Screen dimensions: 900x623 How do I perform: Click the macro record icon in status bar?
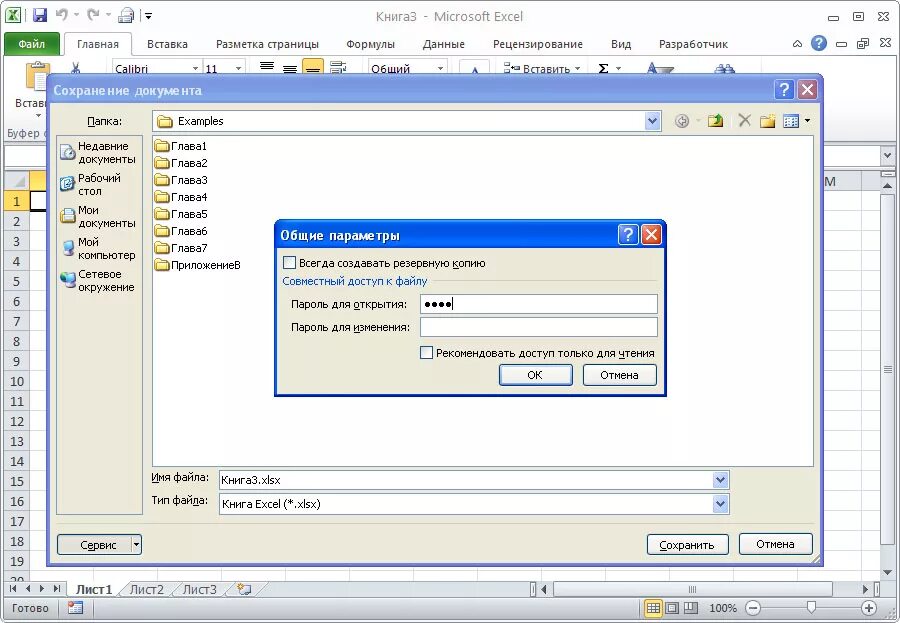[x=75, y=607]
